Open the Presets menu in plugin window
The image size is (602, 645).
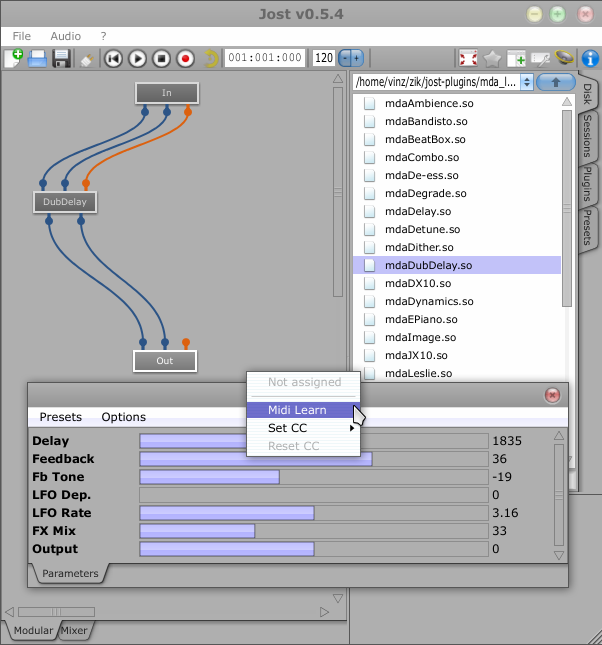click(x=60, y=417)
